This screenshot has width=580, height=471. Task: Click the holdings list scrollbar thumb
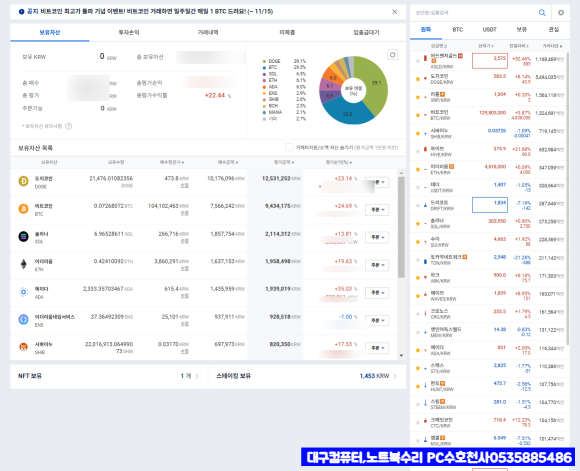pos(401,227)
